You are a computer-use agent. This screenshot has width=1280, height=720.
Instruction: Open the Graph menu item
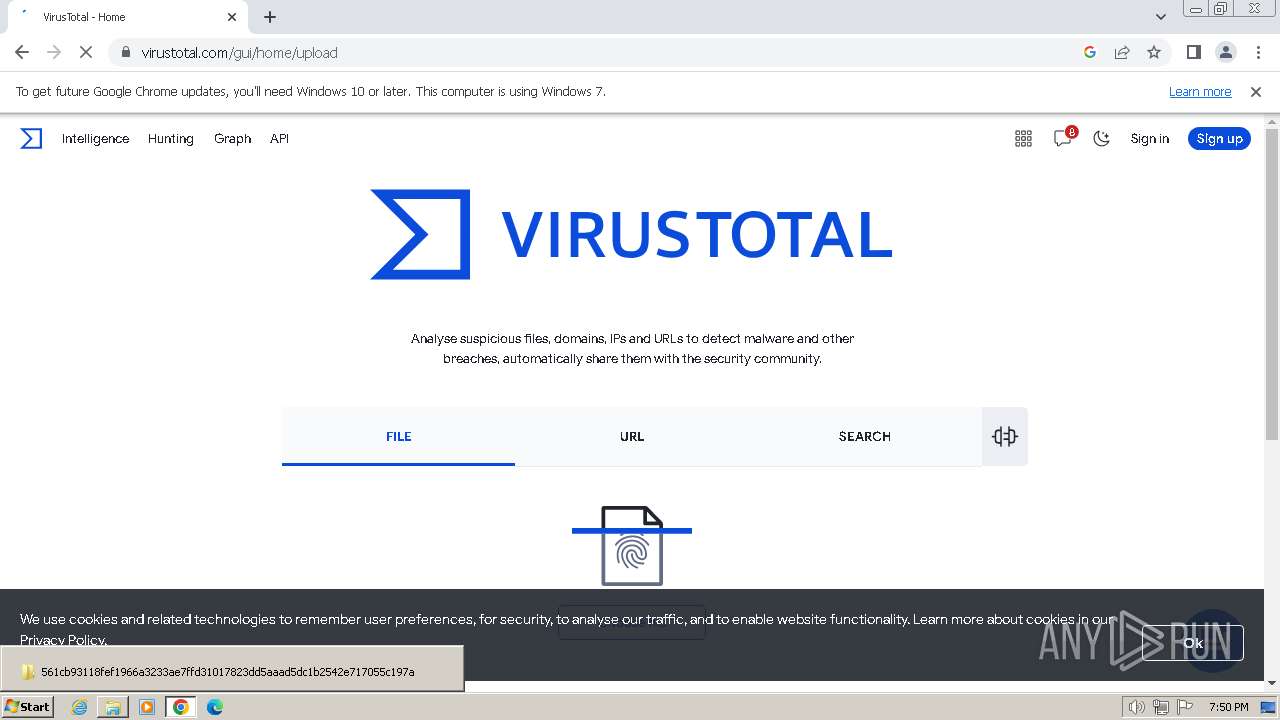[232, 139]
